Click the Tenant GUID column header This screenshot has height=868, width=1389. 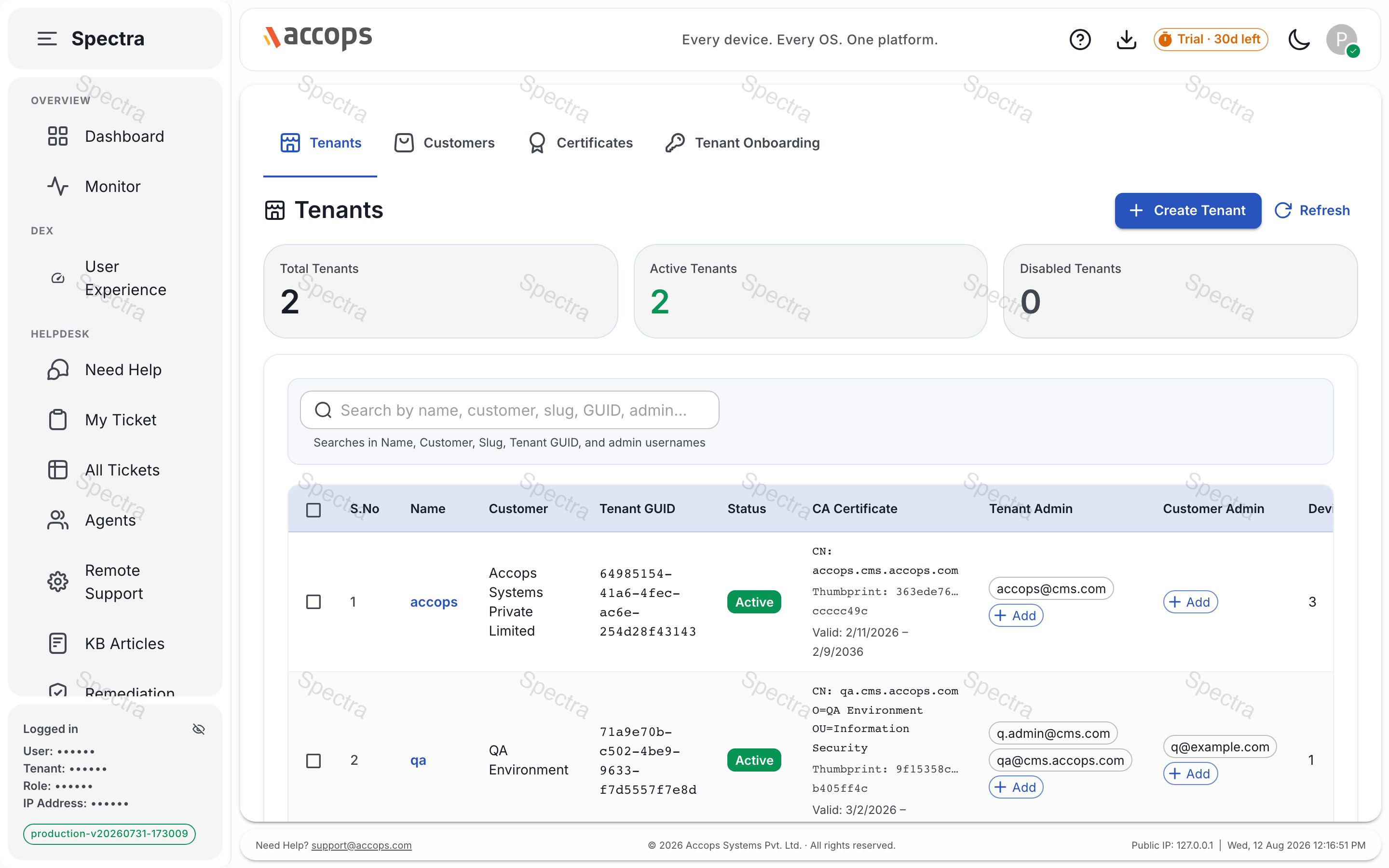tap(637, 509)
